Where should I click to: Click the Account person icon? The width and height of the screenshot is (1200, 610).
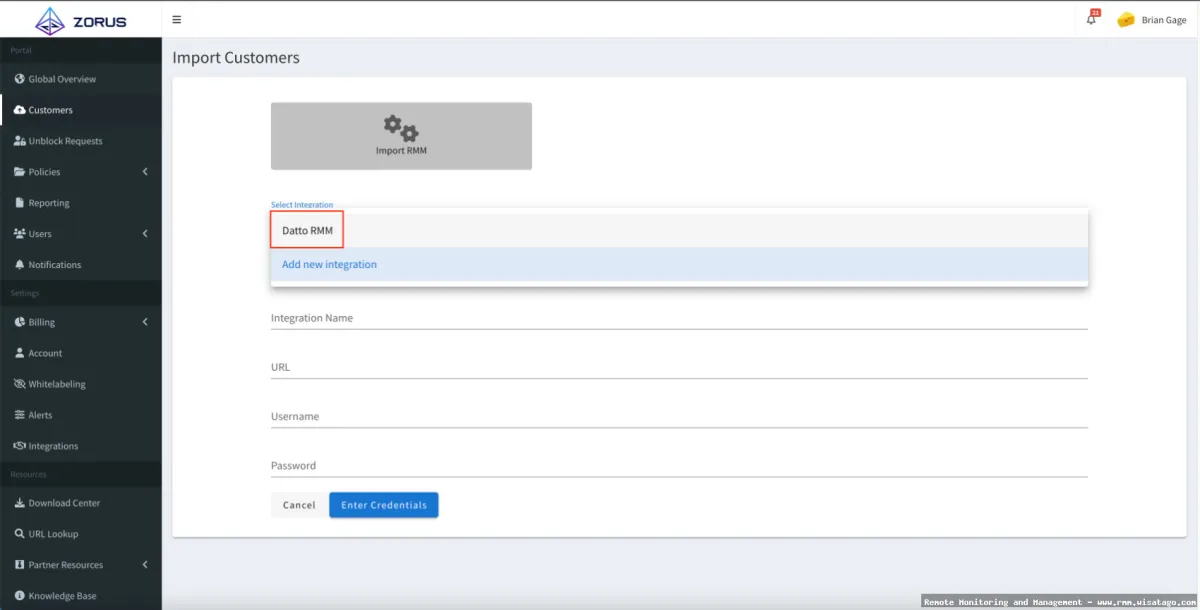coord(19,353)
